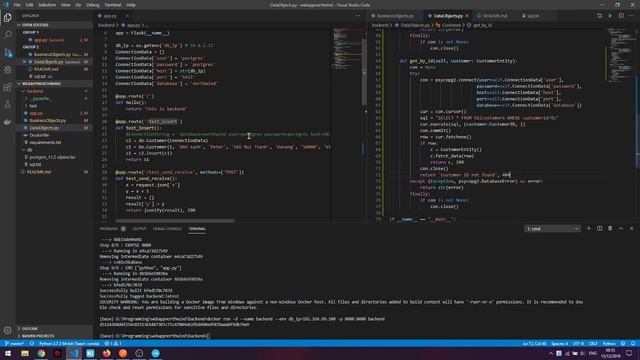Screen dimensions: 640x360
Task: Open Chrome from taskbar
Action: click(x=41, y=353)
